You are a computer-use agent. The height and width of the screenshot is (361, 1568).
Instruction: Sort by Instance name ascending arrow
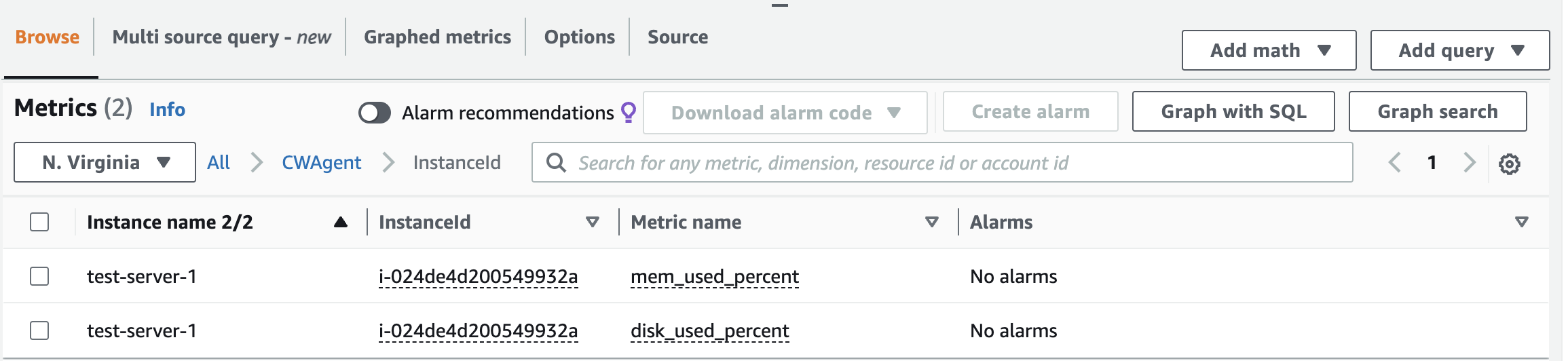click(x=341, y=222)
